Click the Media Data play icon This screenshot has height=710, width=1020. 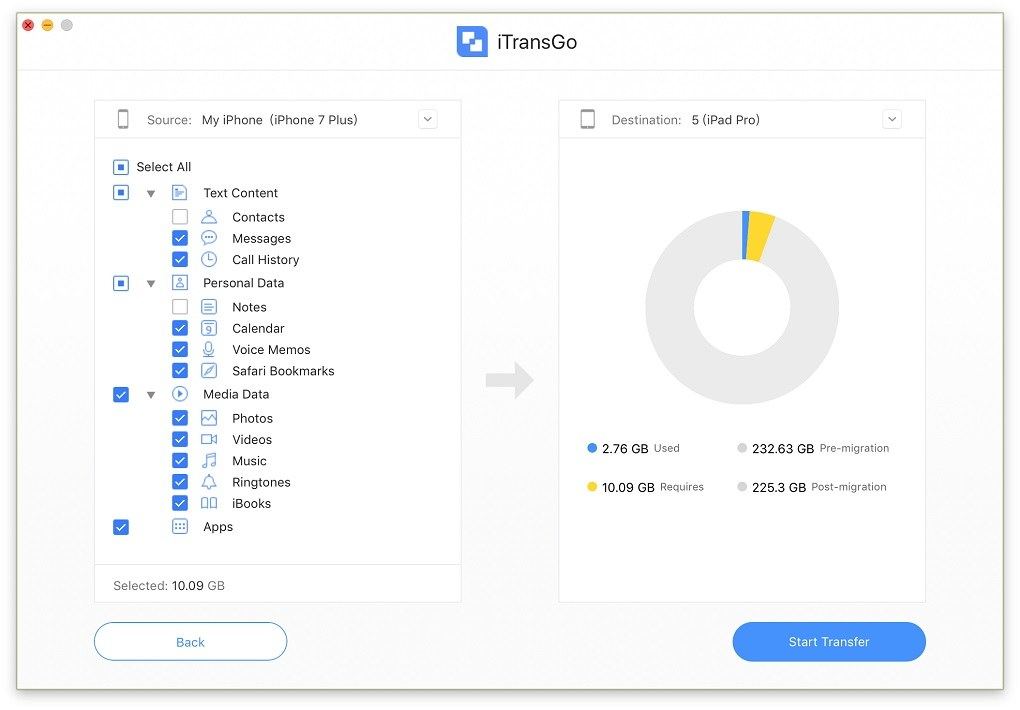(x=180, y=394)
